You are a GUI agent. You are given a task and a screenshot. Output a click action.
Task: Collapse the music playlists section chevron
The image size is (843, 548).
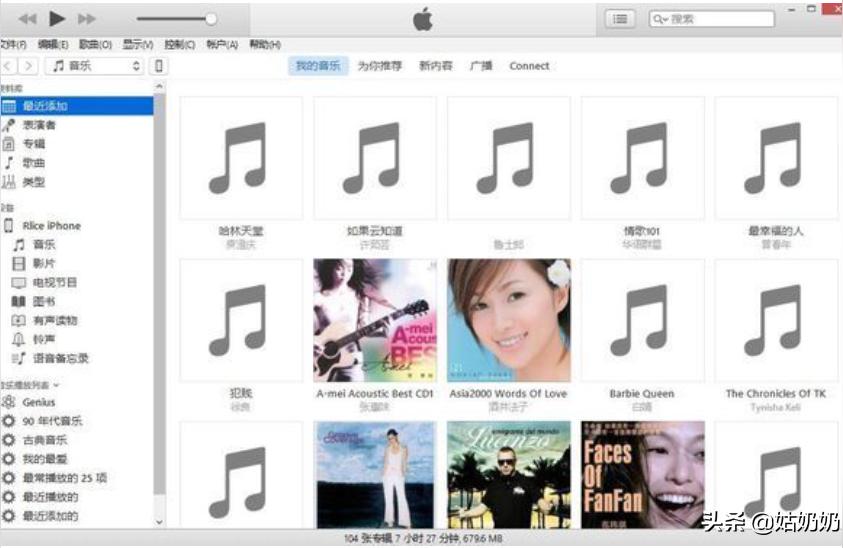[x=56, y=385]
